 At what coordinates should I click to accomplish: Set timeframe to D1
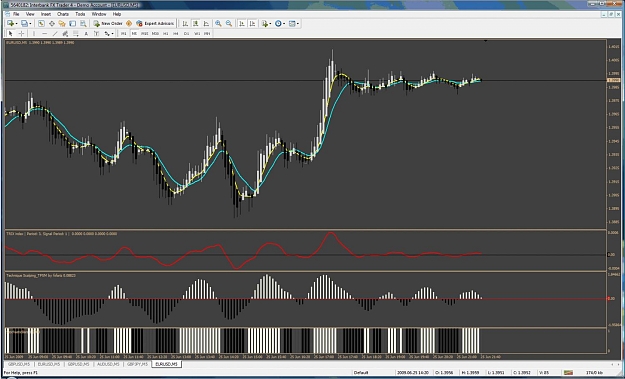pos(186,33)
